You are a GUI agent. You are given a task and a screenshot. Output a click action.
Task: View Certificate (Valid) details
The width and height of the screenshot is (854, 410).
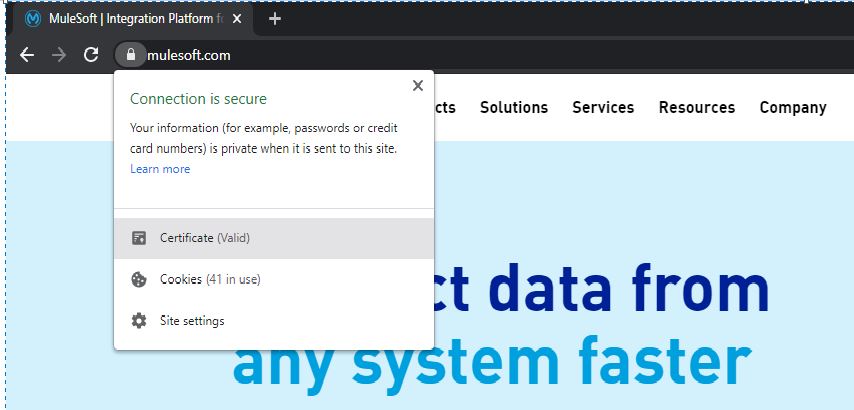coord(274,238)
